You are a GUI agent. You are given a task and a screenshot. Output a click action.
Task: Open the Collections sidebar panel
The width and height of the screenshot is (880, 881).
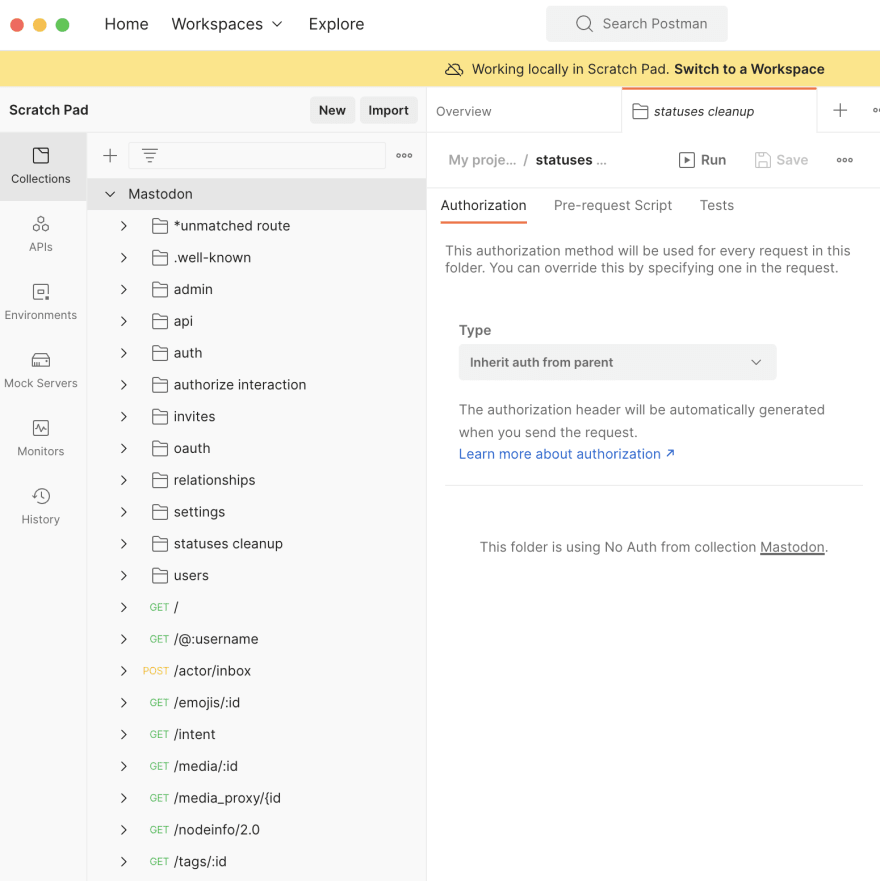click(x=40, y=166)
